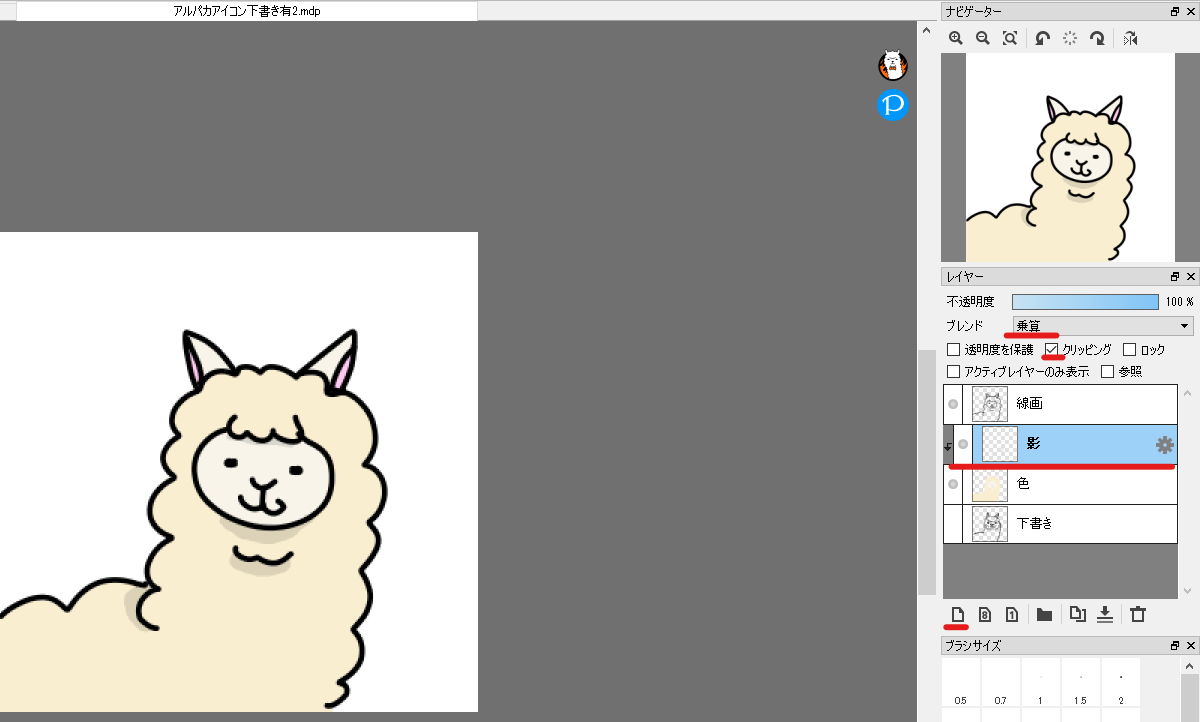Add a new 8-bit layer
The width and height of the screenshot is (1200, 722).
(x=984, y=614)
